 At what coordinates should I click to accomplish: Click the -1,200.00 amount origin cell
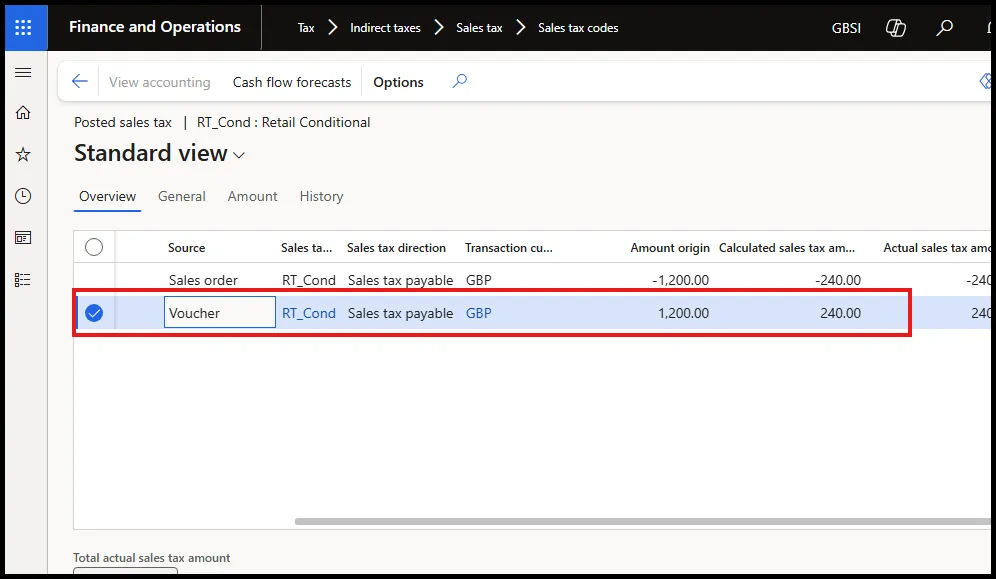[680, 280]
